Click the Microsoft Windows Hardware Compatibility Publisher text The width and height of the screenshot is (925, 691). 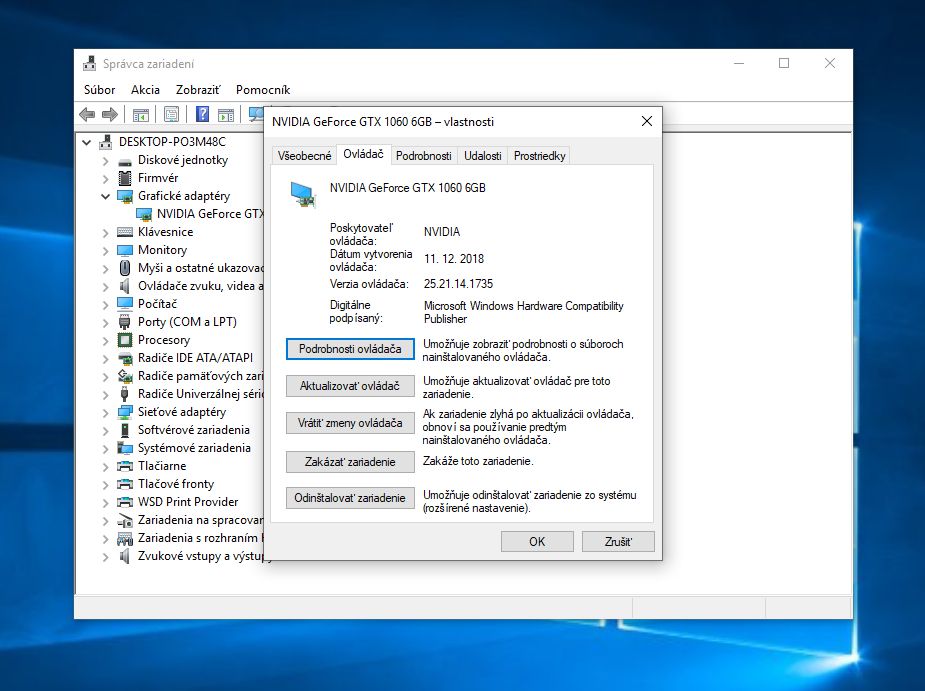(x=523, y=312)
